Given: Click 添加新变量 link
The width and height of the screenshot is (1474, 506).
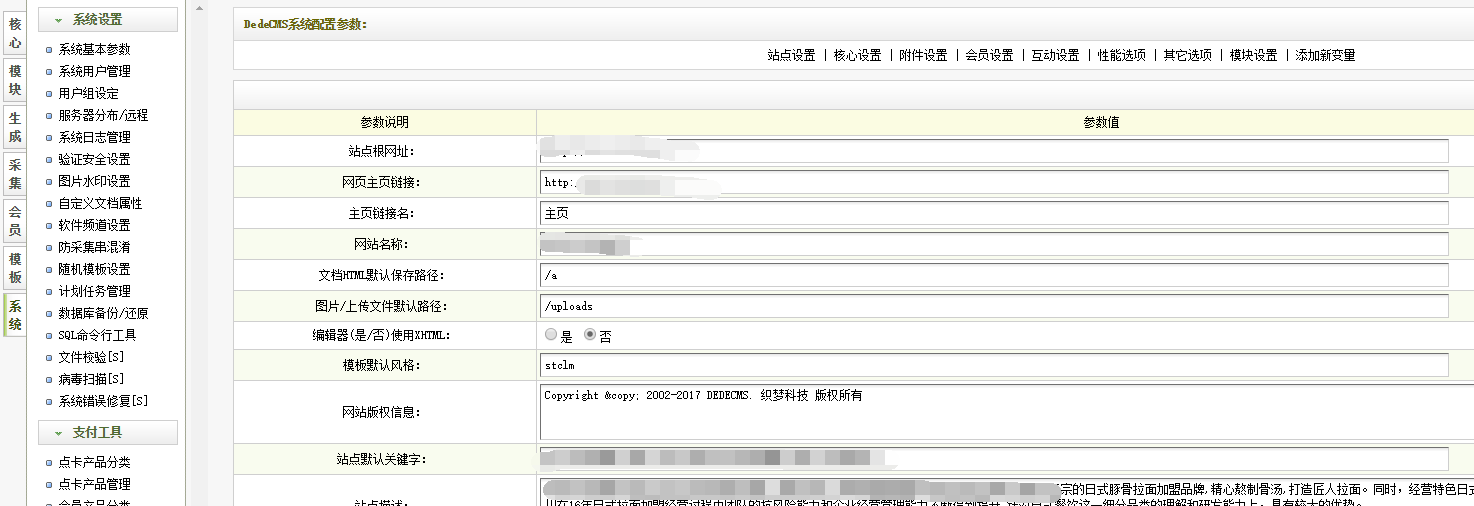Looking at the screenshot, I should 1325,56.
